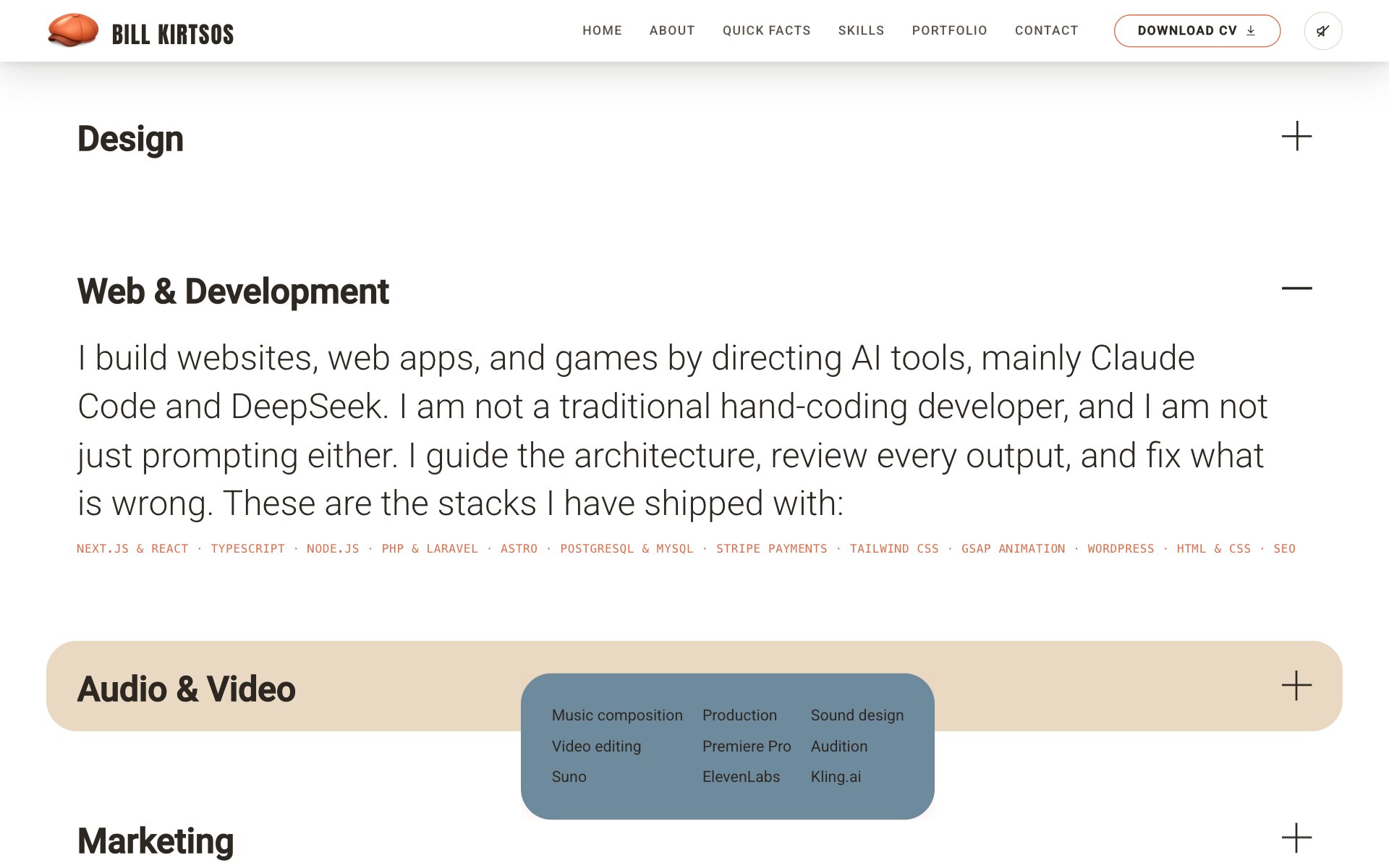1389x868 pixels.
Task: Click the 'PHP & LARAVEL' stack tag
Action: pos(430,549)
